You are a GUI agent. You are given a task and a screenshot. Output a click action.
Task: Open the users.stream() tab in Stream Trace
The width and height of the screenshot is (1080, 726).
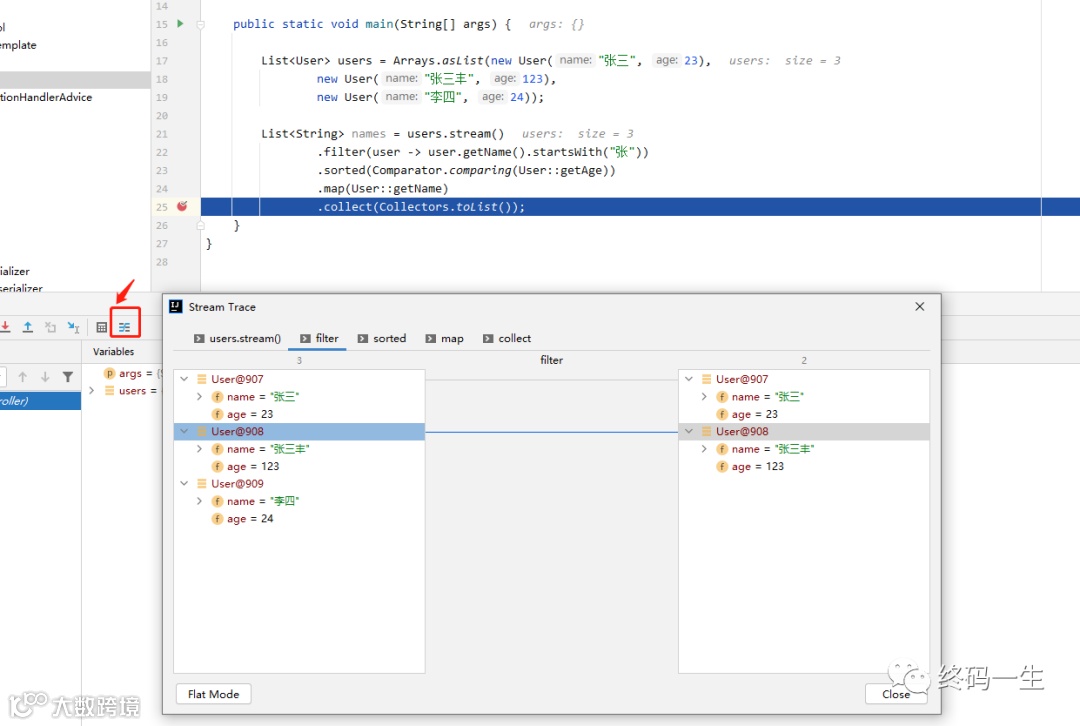tap(238, 338)
